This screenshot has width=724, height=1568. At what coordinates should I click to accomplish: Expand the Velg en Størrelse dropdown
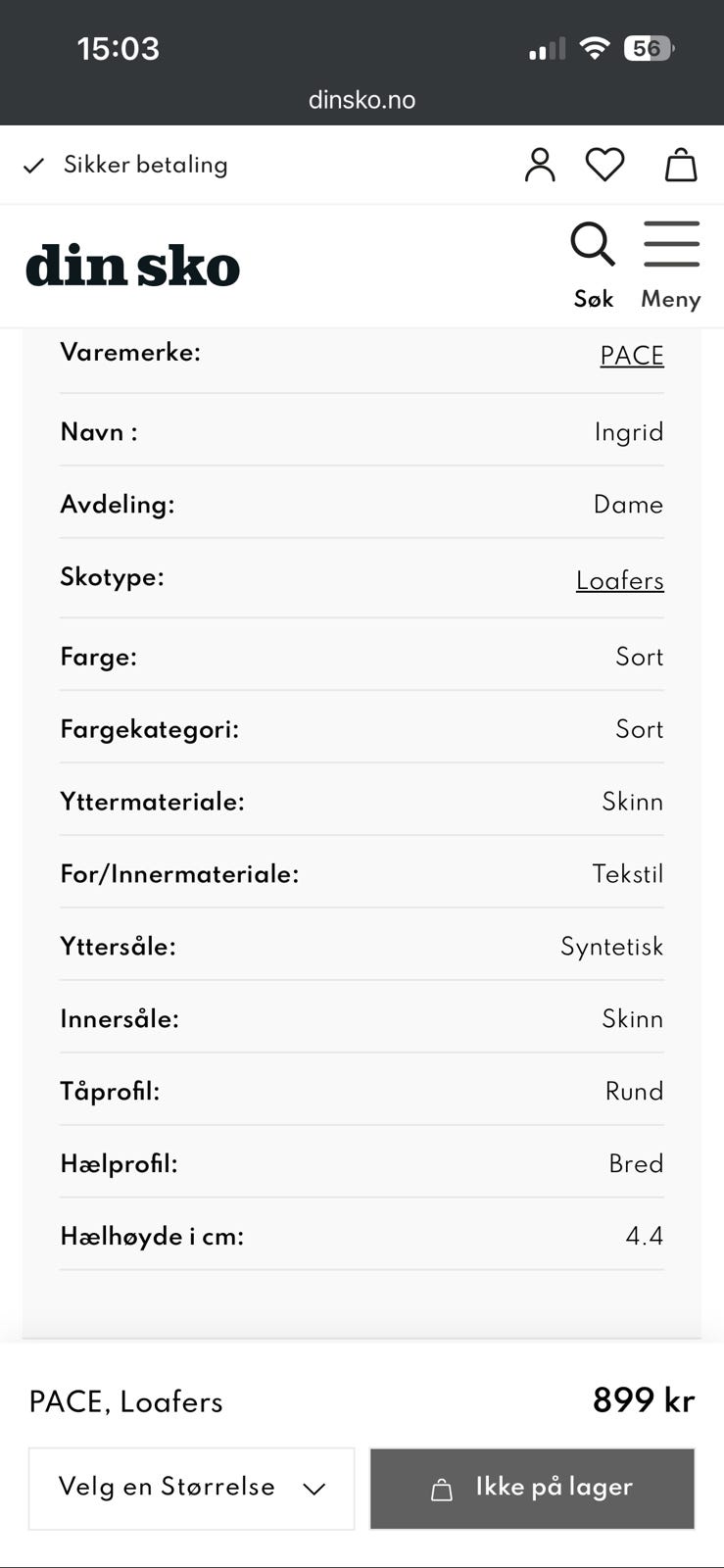pyautogui.click(x=191, y=1488)
